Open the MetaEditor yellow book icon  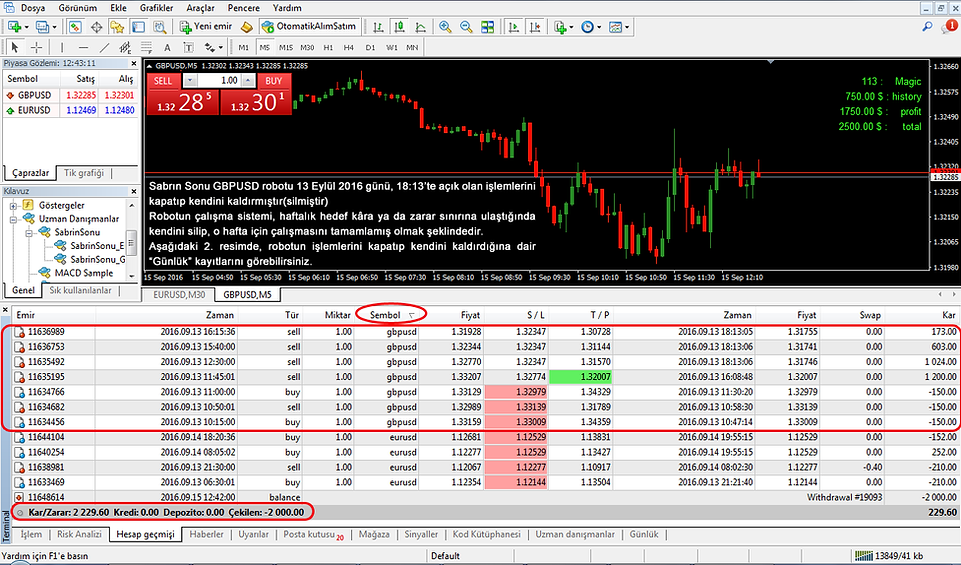[x=246, y=27]
